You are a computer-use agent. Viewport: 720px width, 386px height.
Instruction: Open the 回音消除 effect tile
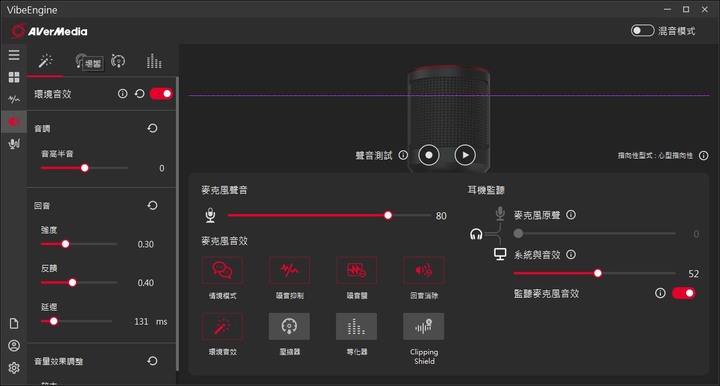(x=423, y=270)
